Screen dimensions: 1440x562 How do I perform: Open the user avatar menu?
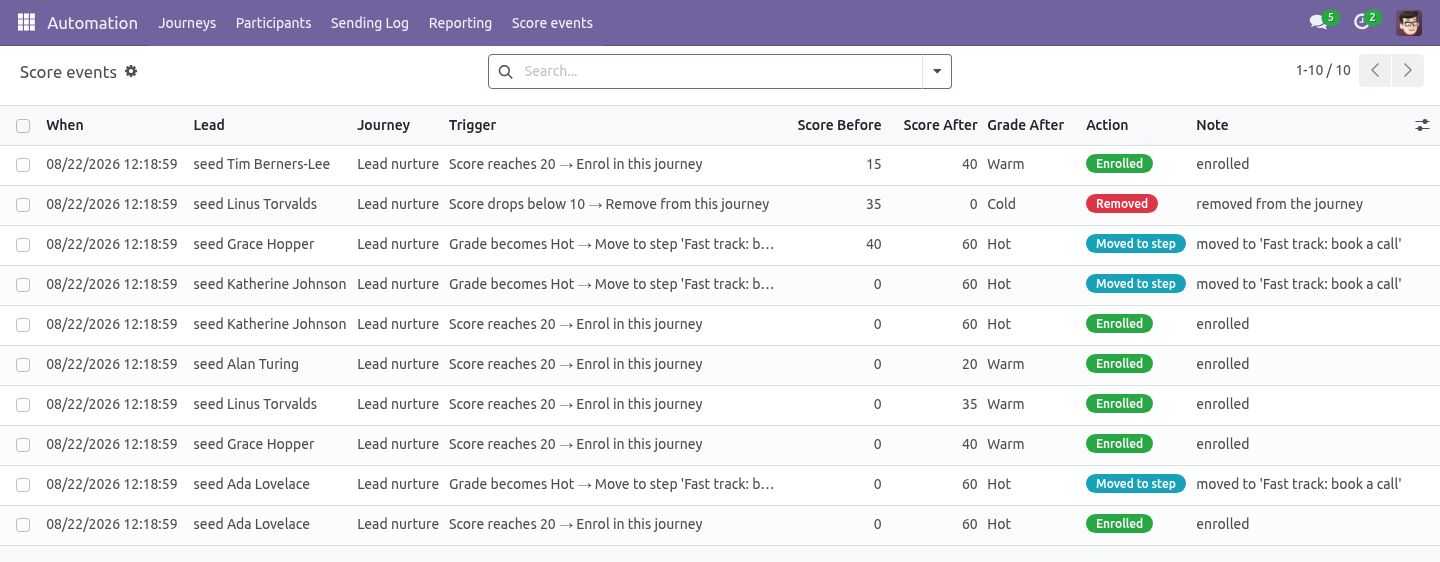coord(1409,22)
